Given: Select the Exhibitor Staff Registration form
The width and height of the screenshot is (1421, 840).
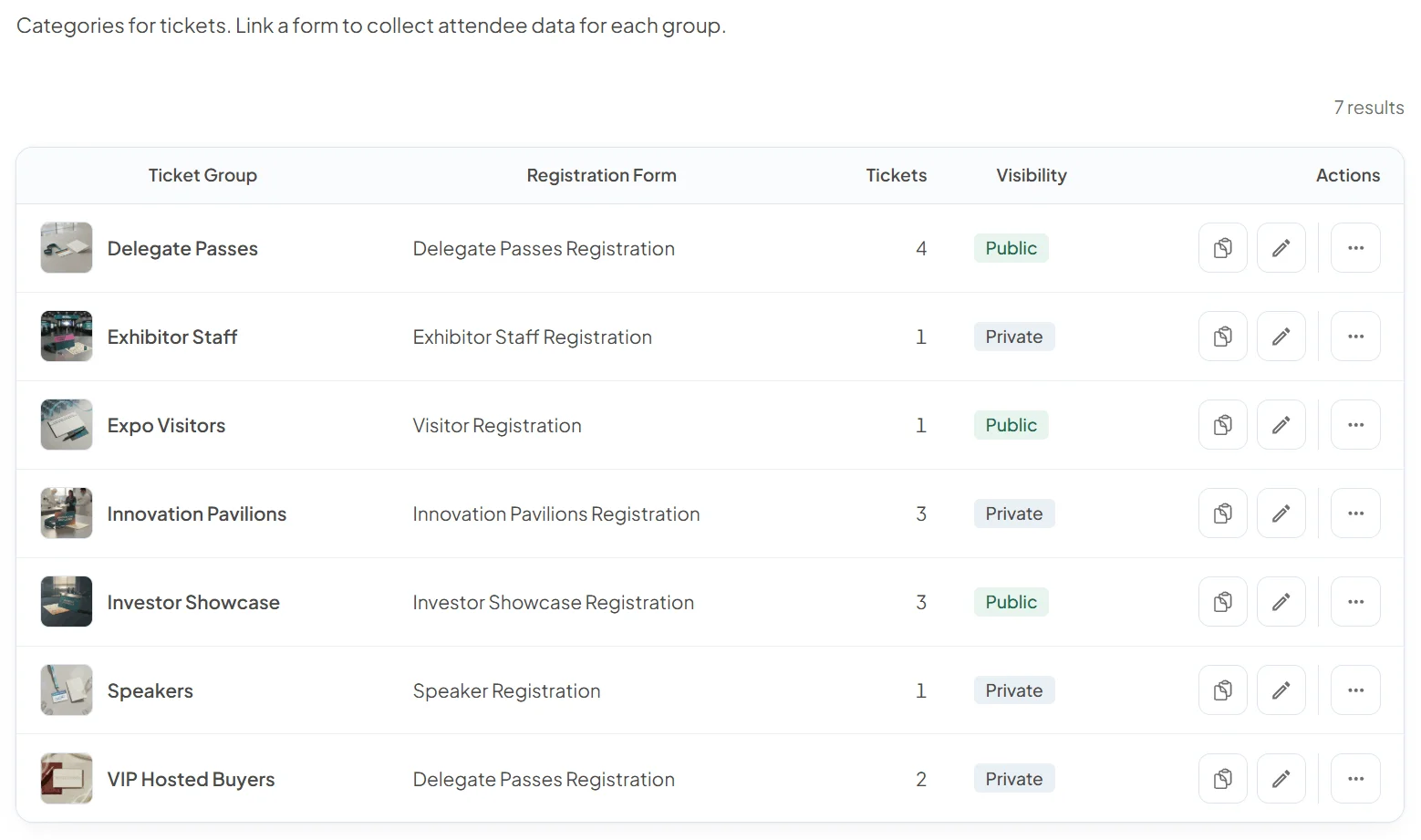Looking at the screenshot, I should point(533,337).
